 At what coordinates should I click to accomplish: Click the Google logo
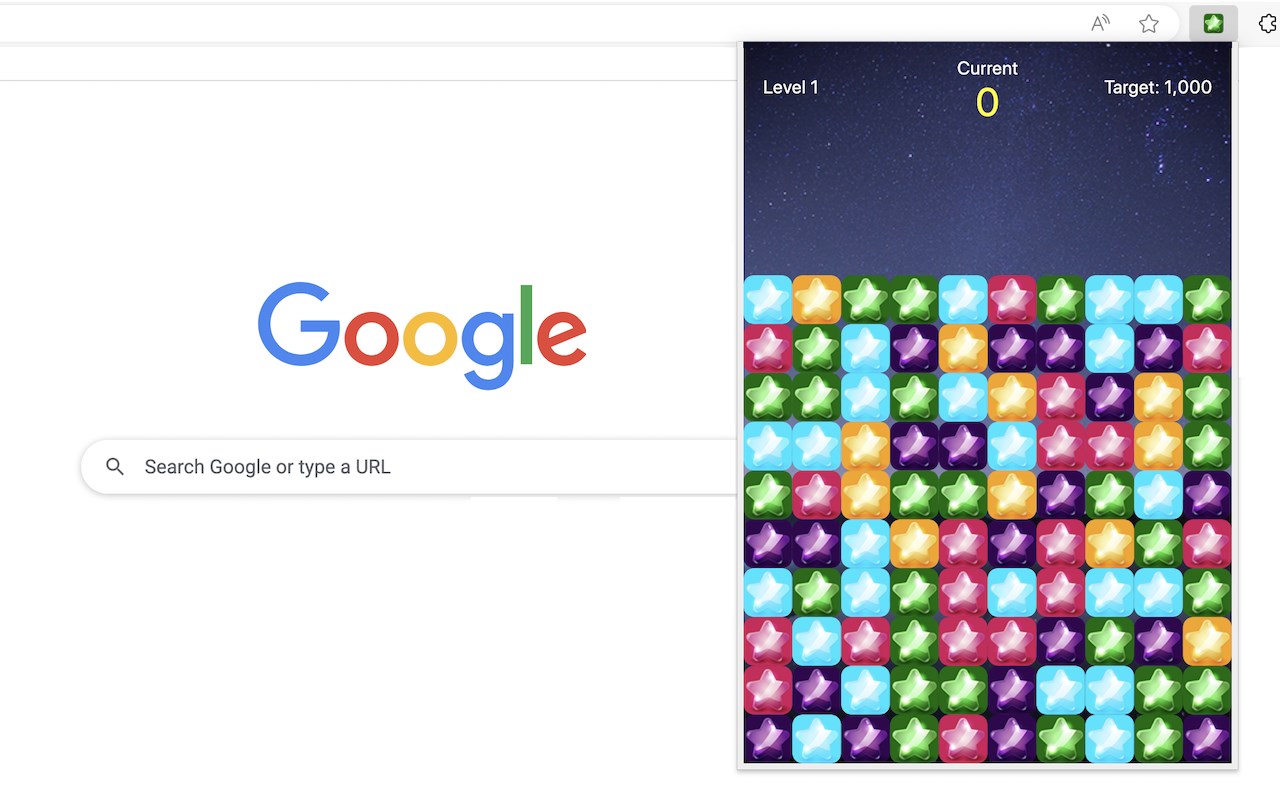tap(422, 336)
